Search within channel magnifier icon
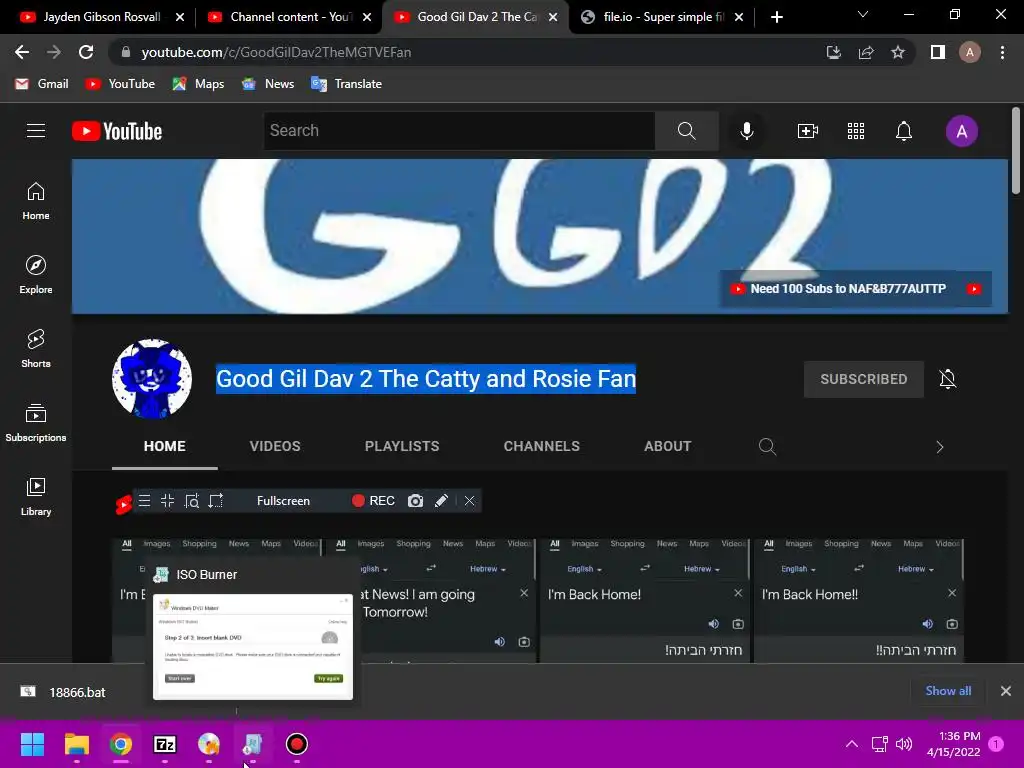 pos(767,447)
